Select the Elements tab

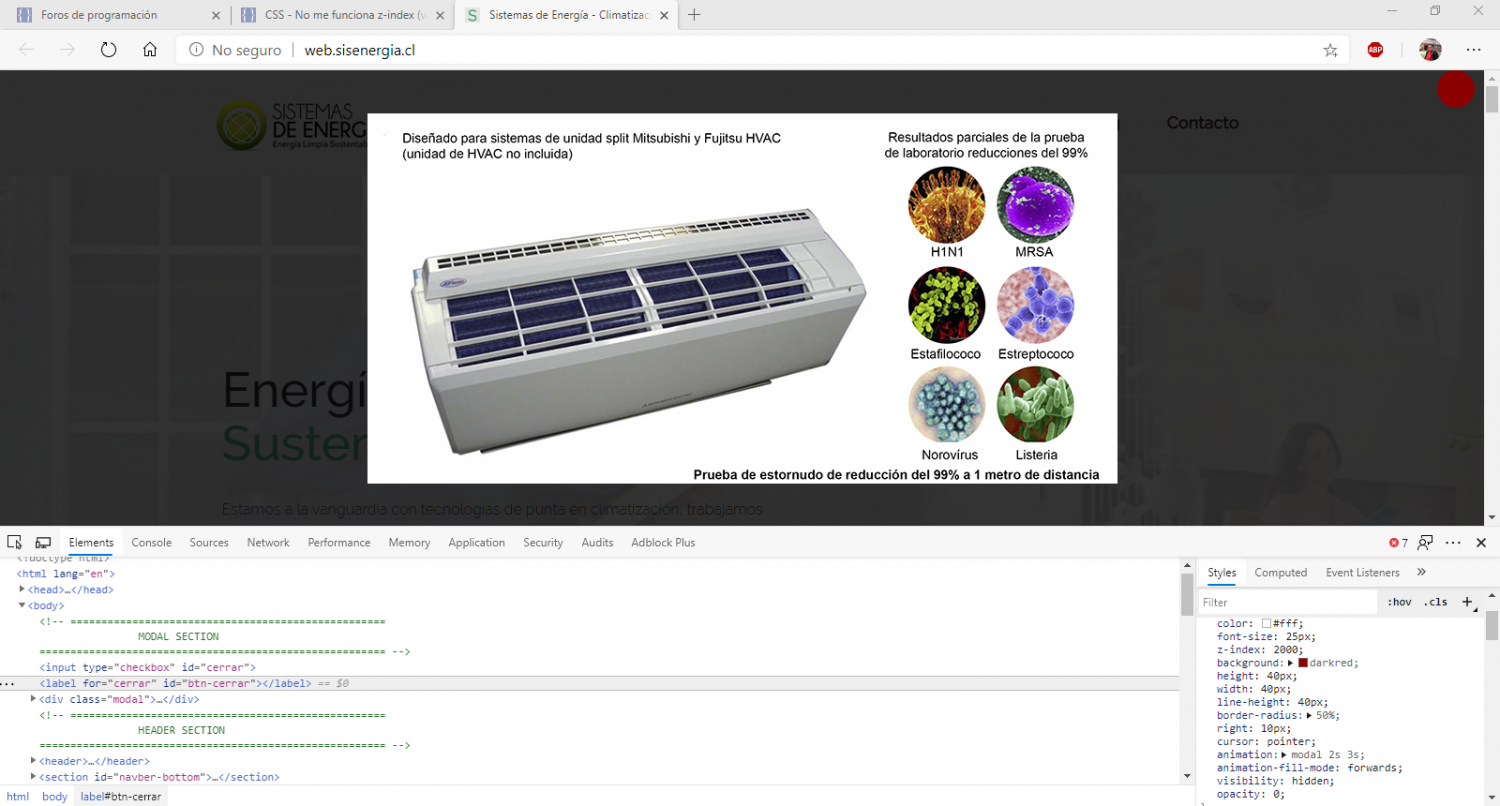[91, 542]
